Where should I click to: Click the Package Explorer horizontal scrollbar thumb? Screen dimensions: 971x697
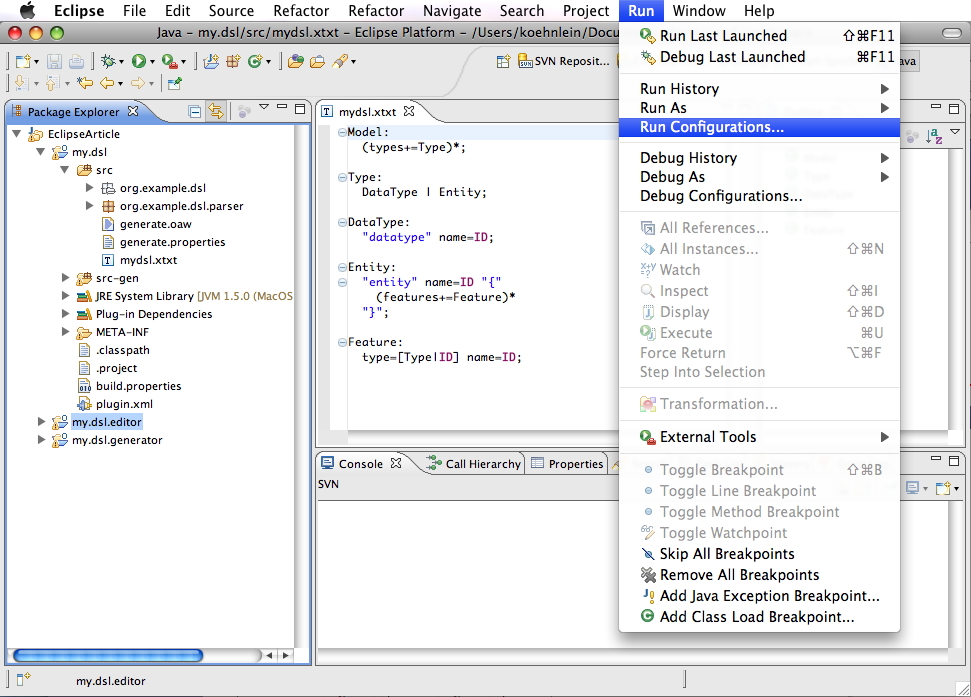pyautogui.click(x=108, y=655)
